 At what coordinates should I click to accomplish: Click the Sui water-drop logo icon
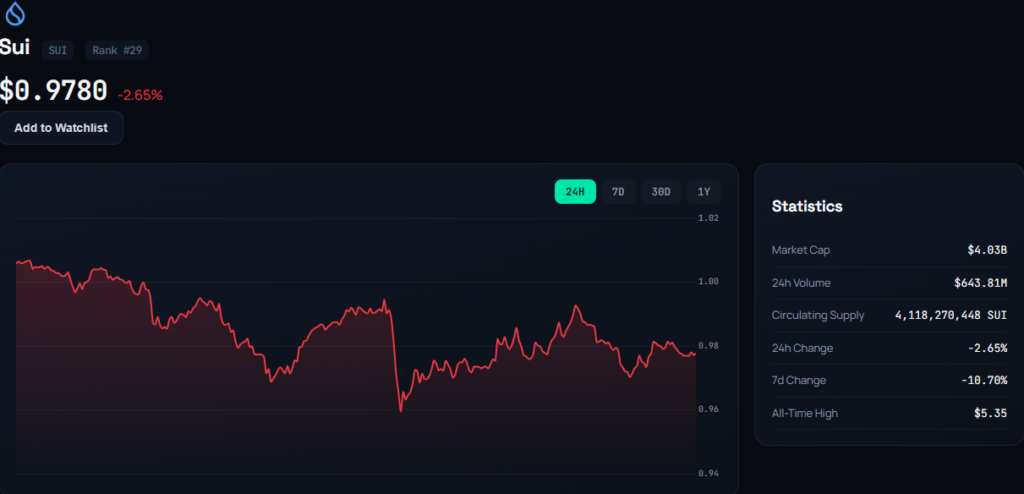14,13
